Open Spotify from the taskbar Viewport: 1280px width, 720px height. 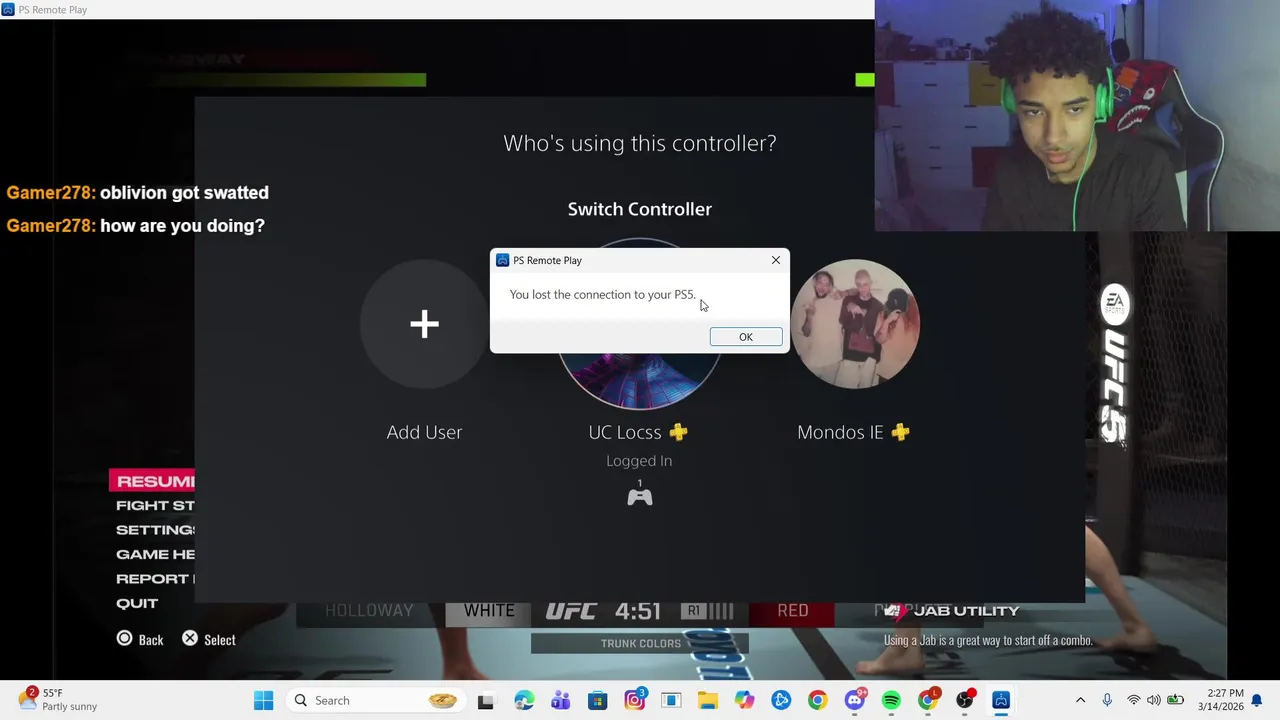coord(891,700)
